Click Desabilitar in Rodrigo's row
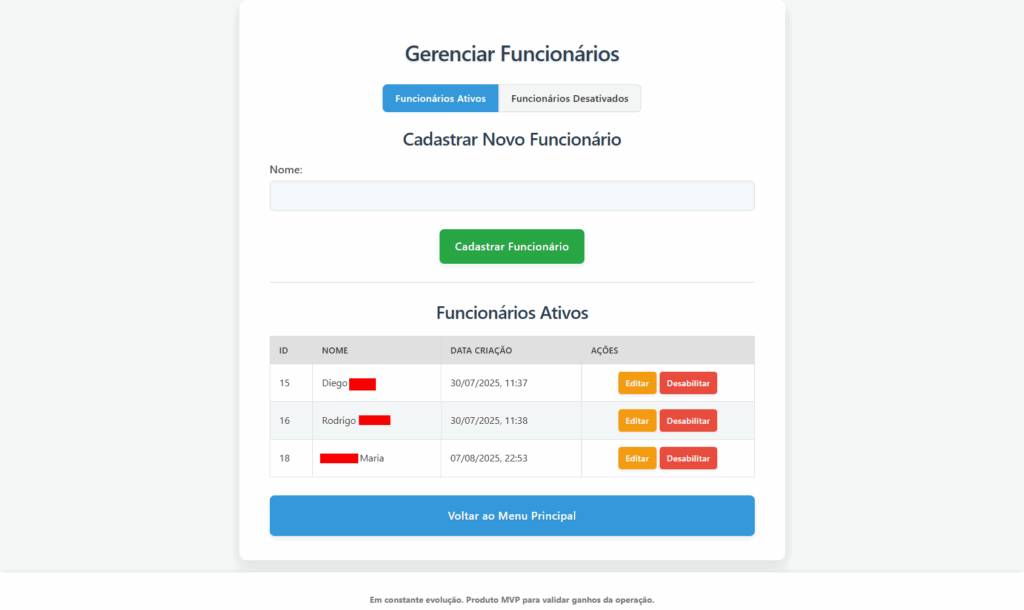Viewport: 1024px width, 610px height. [x=688, y=421]
